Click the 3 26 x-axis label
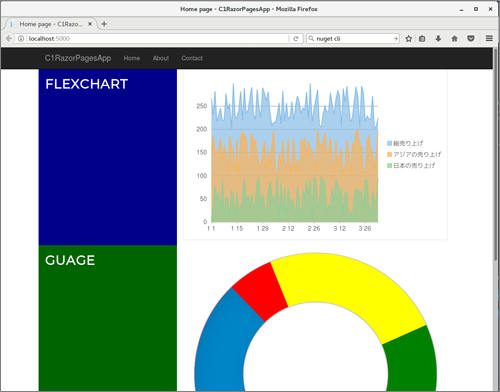The height and width of the screenshot is (392, 500). [x=365, y=228]
